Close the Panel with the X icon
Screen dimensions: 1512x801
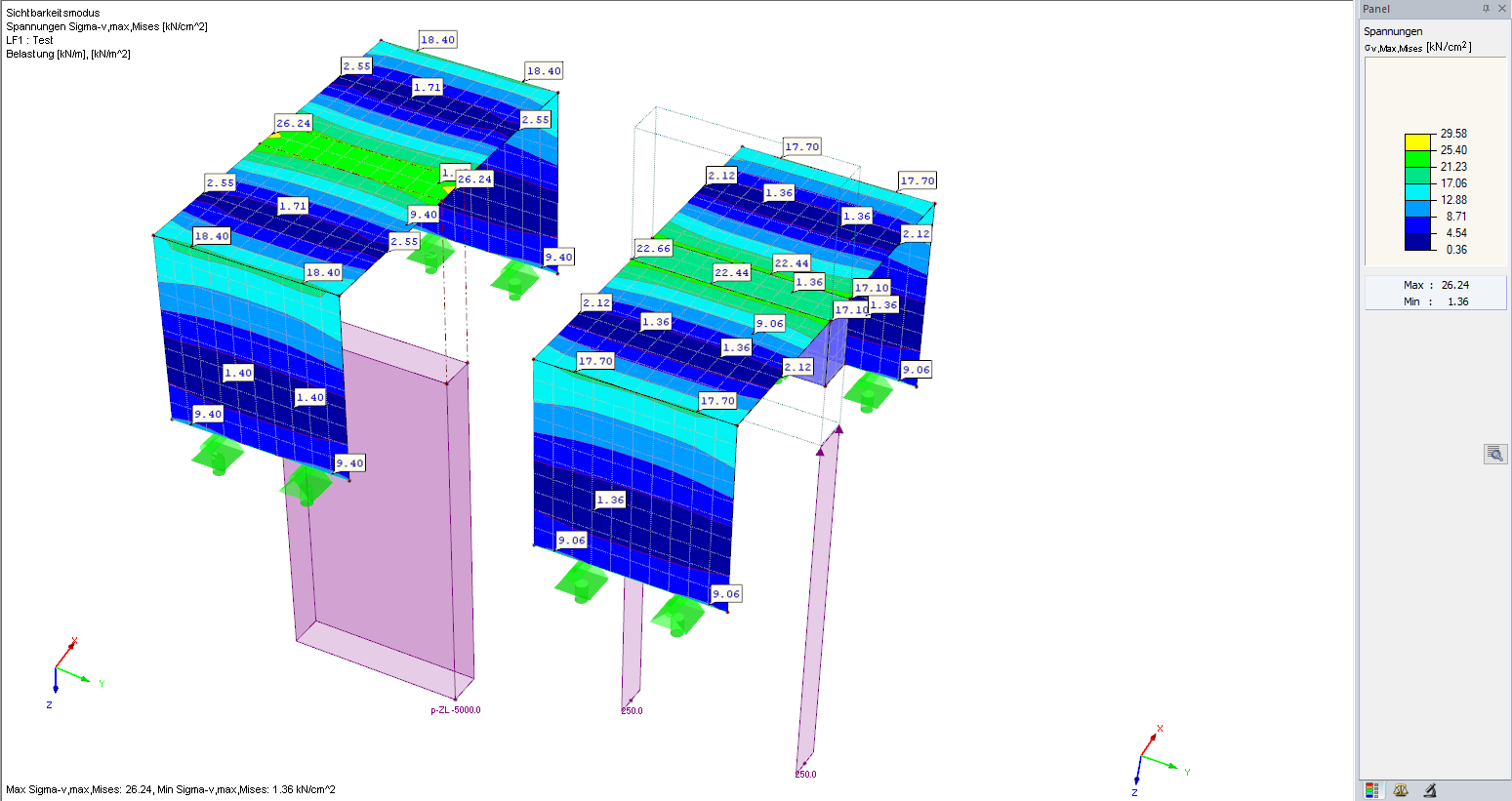(1502, 9)
